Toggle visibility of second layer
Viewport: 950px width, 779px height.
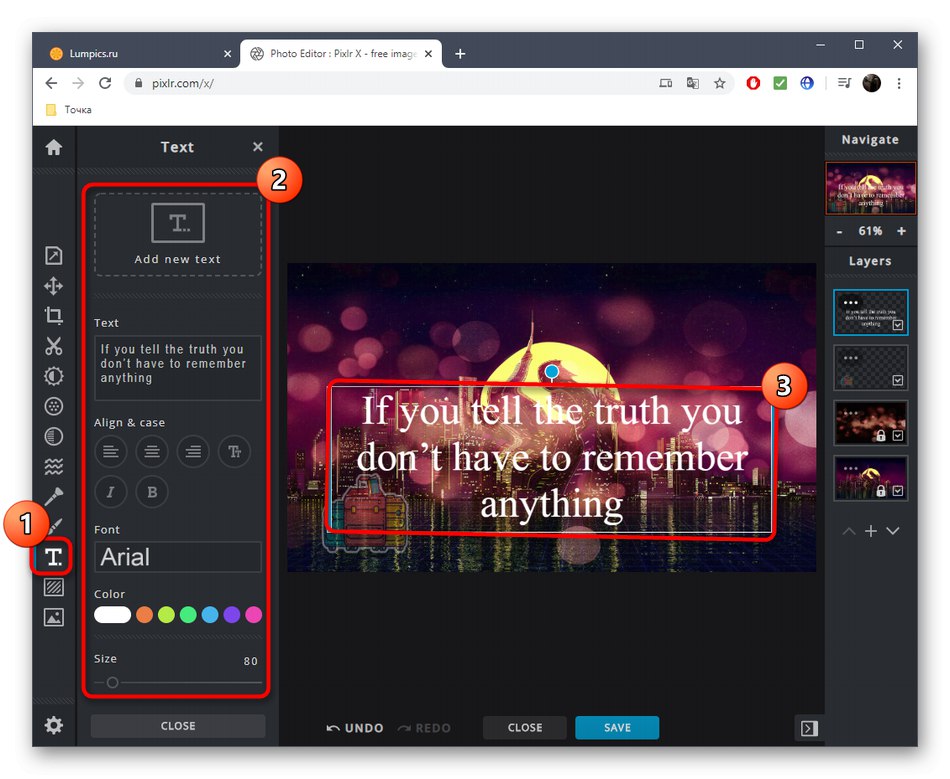pos(898,380)
